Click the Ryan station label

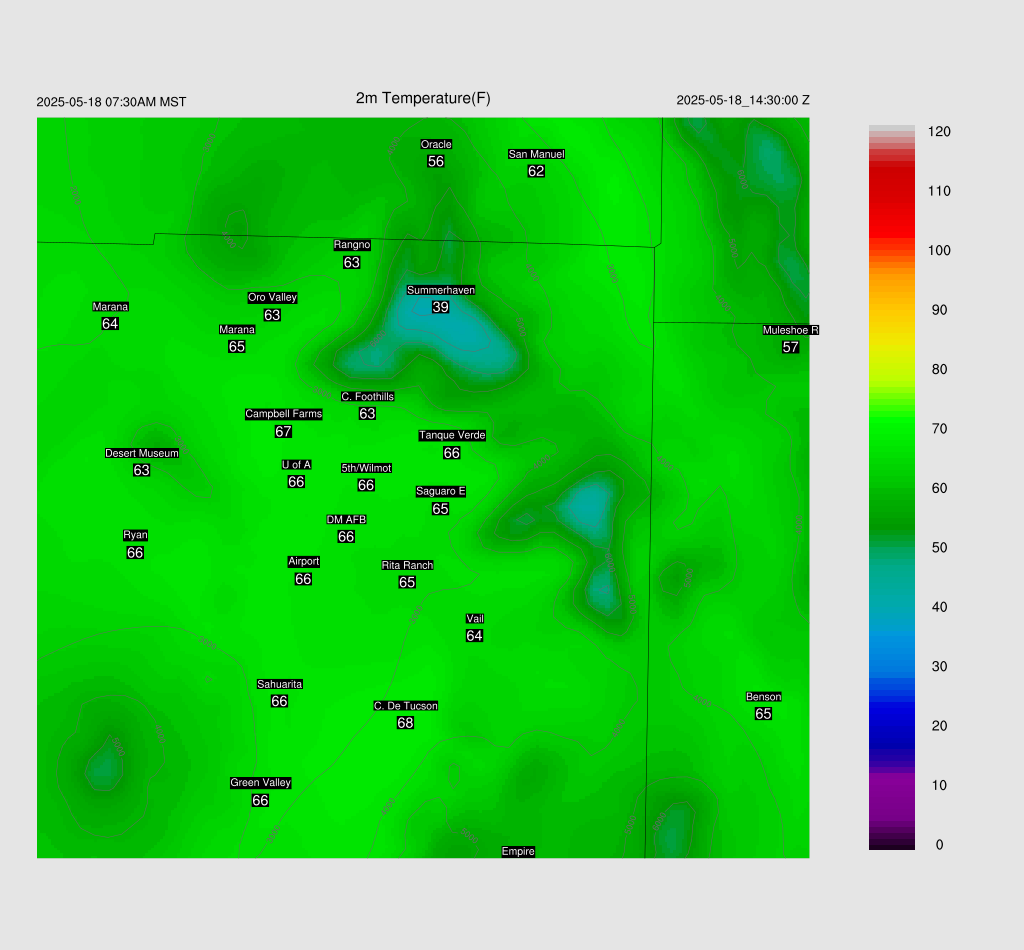coord(135,535)
